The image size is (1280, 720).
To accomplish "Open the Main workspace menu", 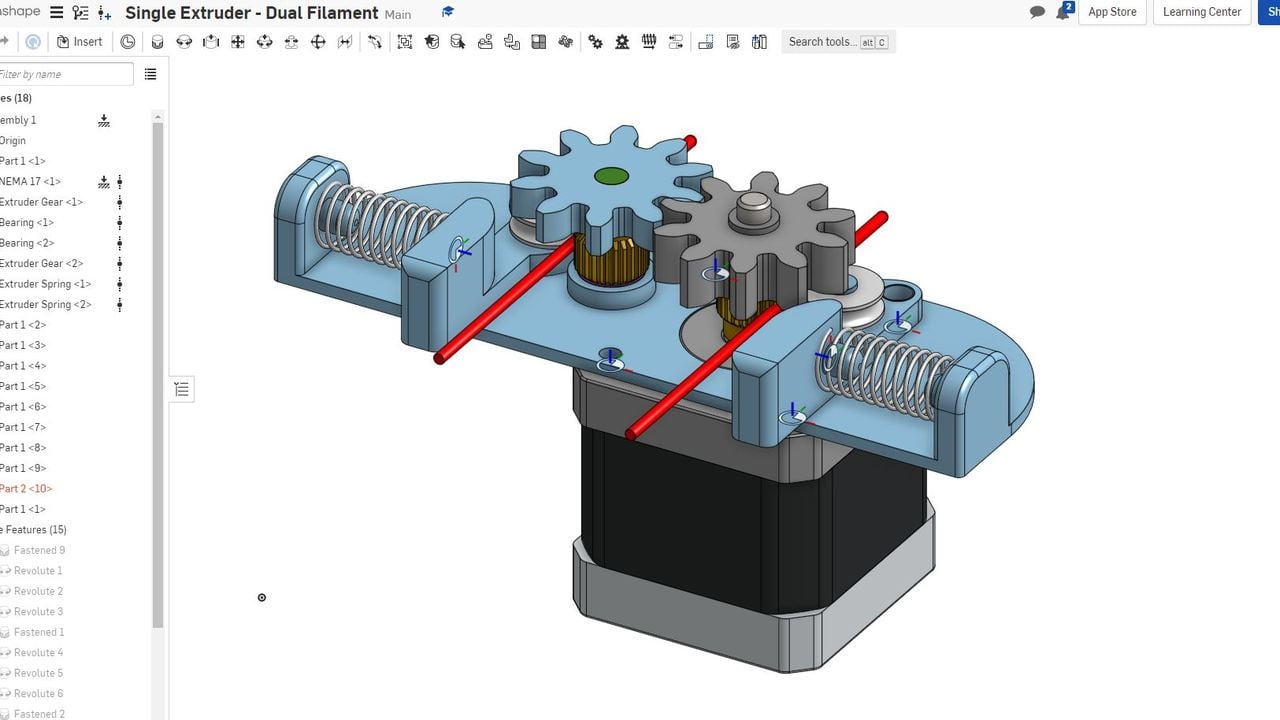I will pyautogui.click(x=396, y=14).
